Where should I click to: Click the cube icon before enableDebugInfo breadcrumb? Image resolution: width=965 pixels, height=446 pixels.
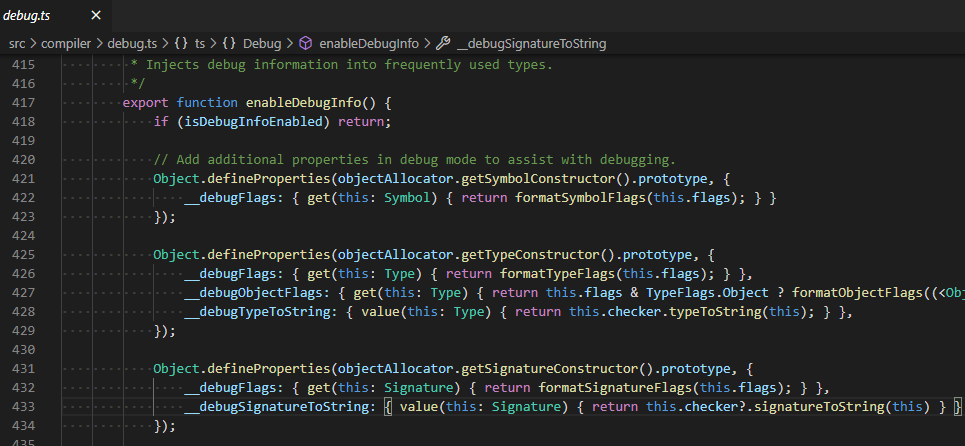coord(306,44)
